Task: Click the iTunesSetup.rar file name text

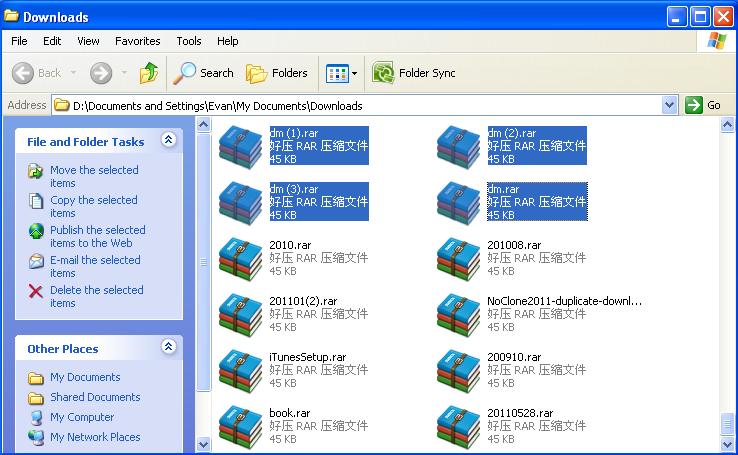Action: 307,357
